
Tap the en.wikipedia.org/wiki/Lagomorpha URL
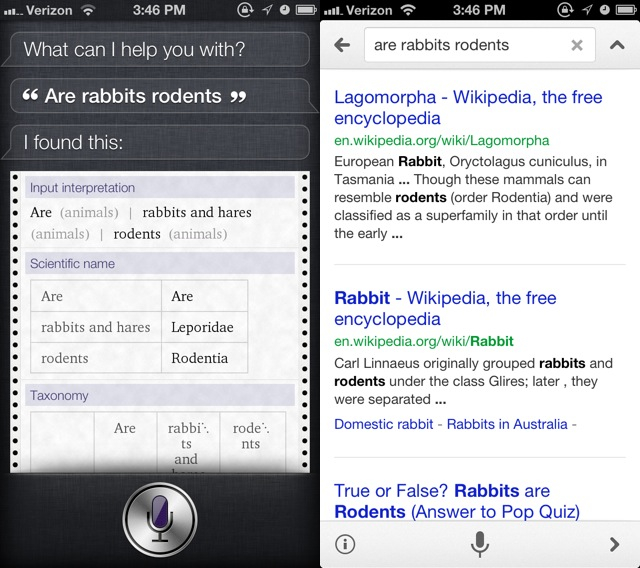(x=442, y=140)
